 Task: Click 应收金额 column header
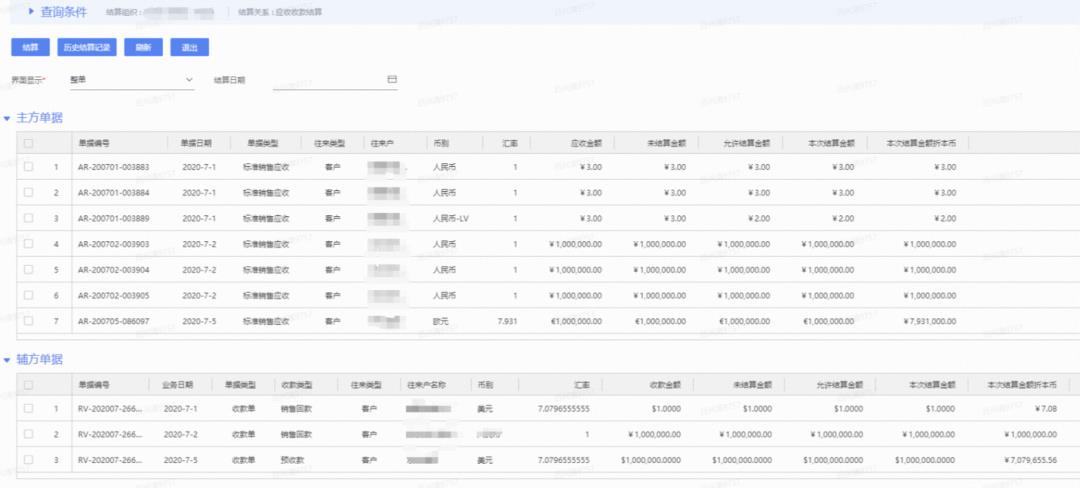[586, 143]
